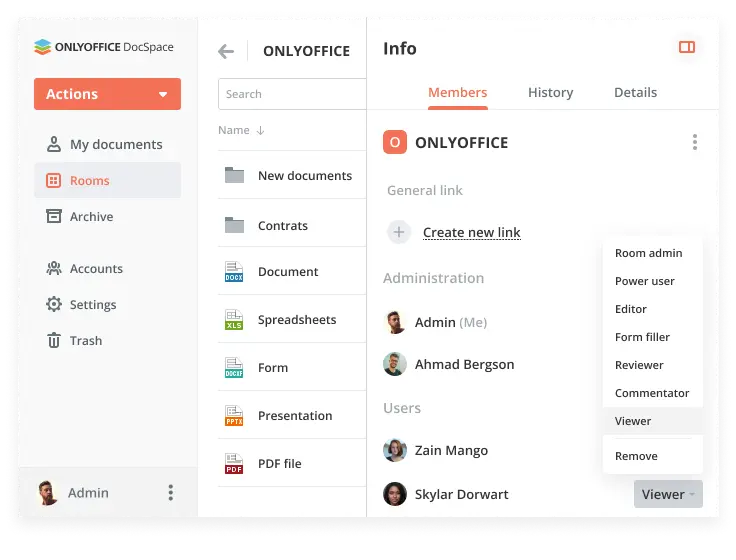
Task: Open the Actions dropdown button
Action: (x=107, y=94)
